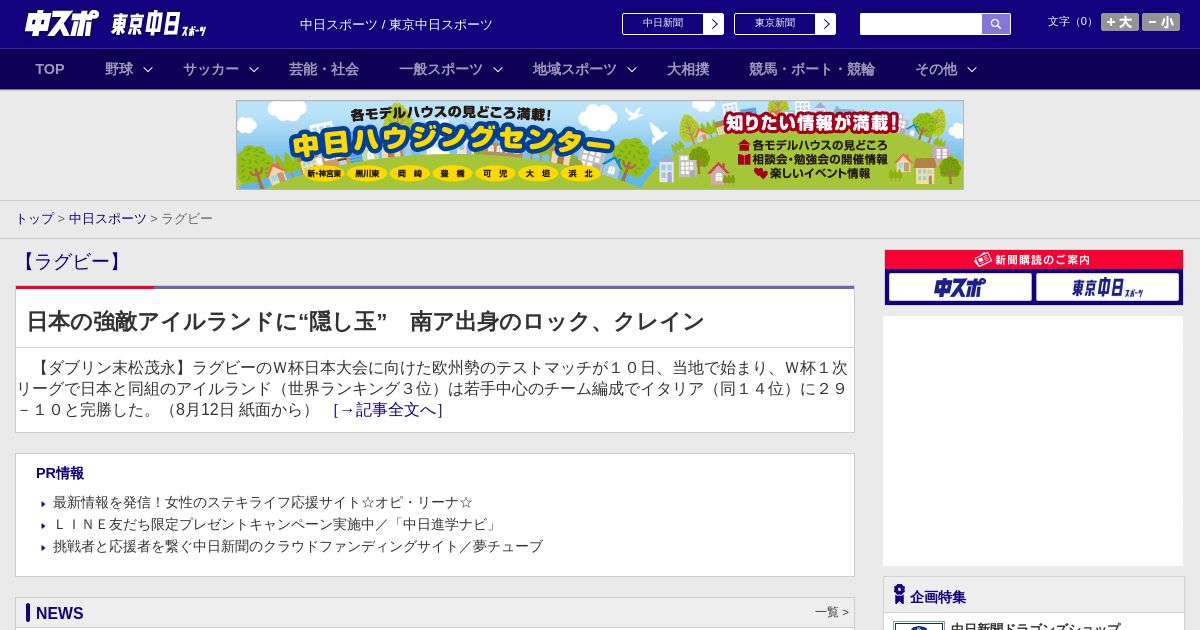This screenshot has height=630, width=1200.
Task: Decrease text size with the 小 button
Action: [x=1161, y=22]
